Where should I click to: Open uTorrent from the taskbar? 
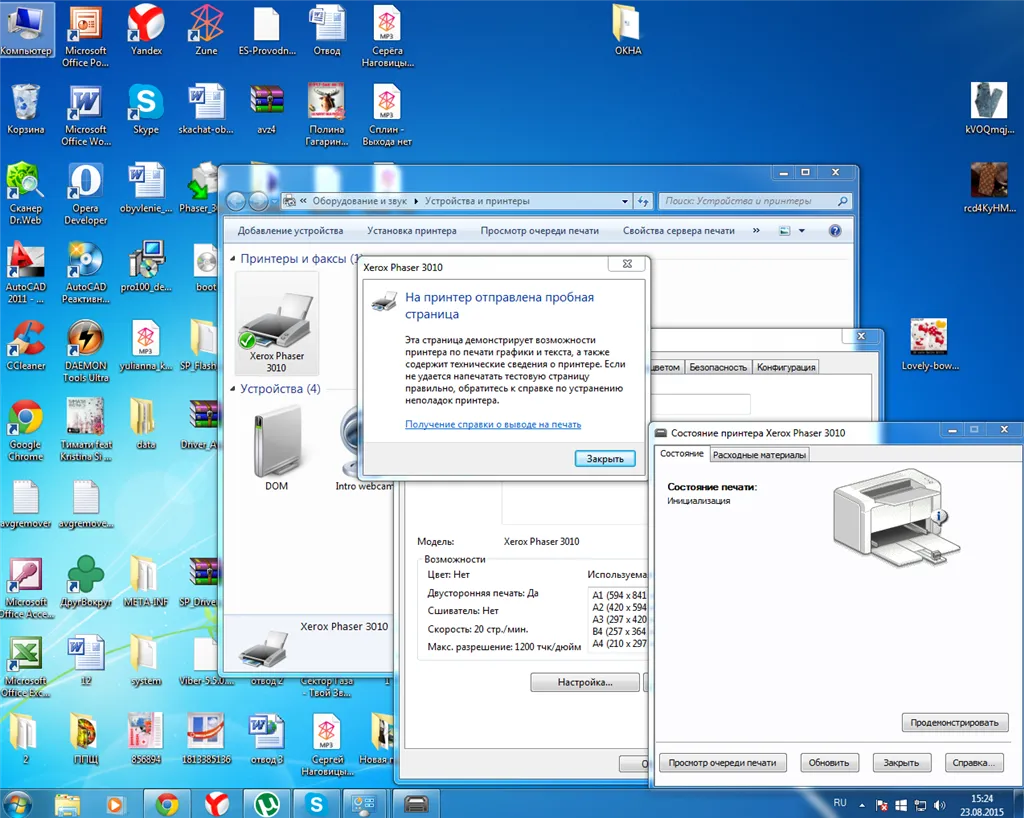tap(266, 804)
